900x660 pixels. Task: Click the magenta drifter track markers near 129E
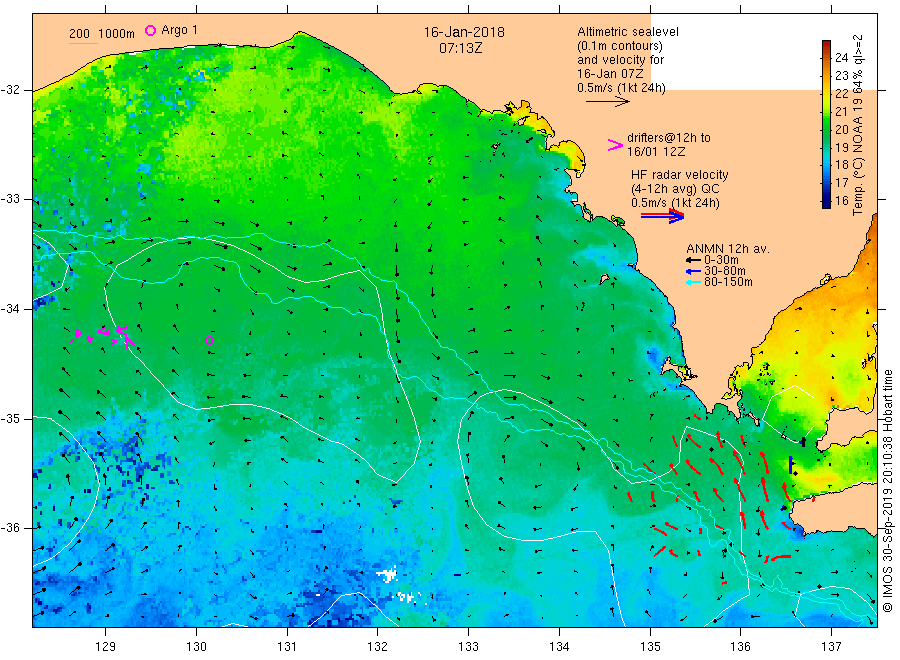pos(103,336)
